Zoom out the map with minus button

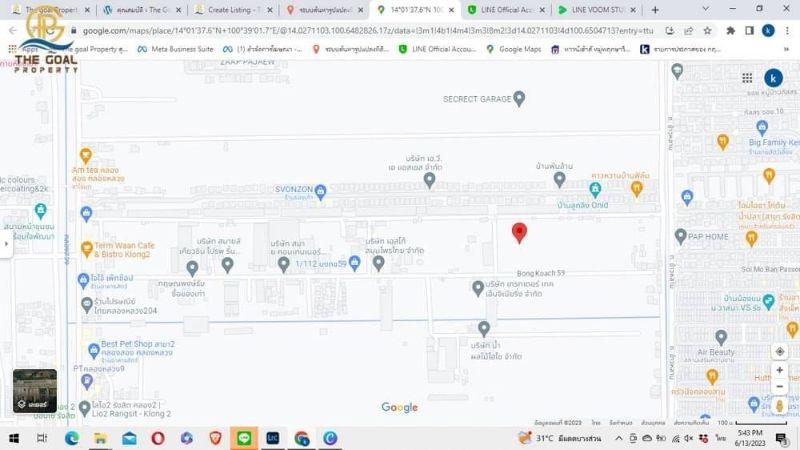pos(780,387)
